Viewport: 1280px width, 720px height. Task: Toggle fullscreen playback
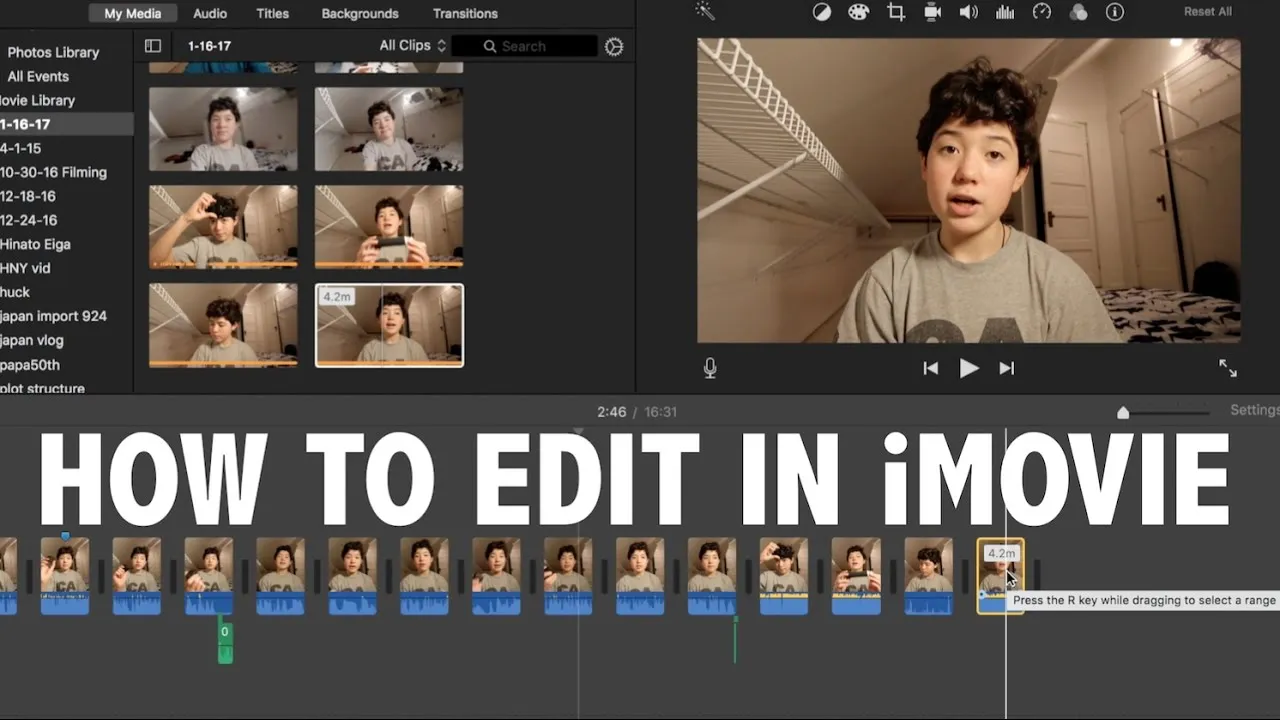pyautogui.click(x=1228, y=368)
